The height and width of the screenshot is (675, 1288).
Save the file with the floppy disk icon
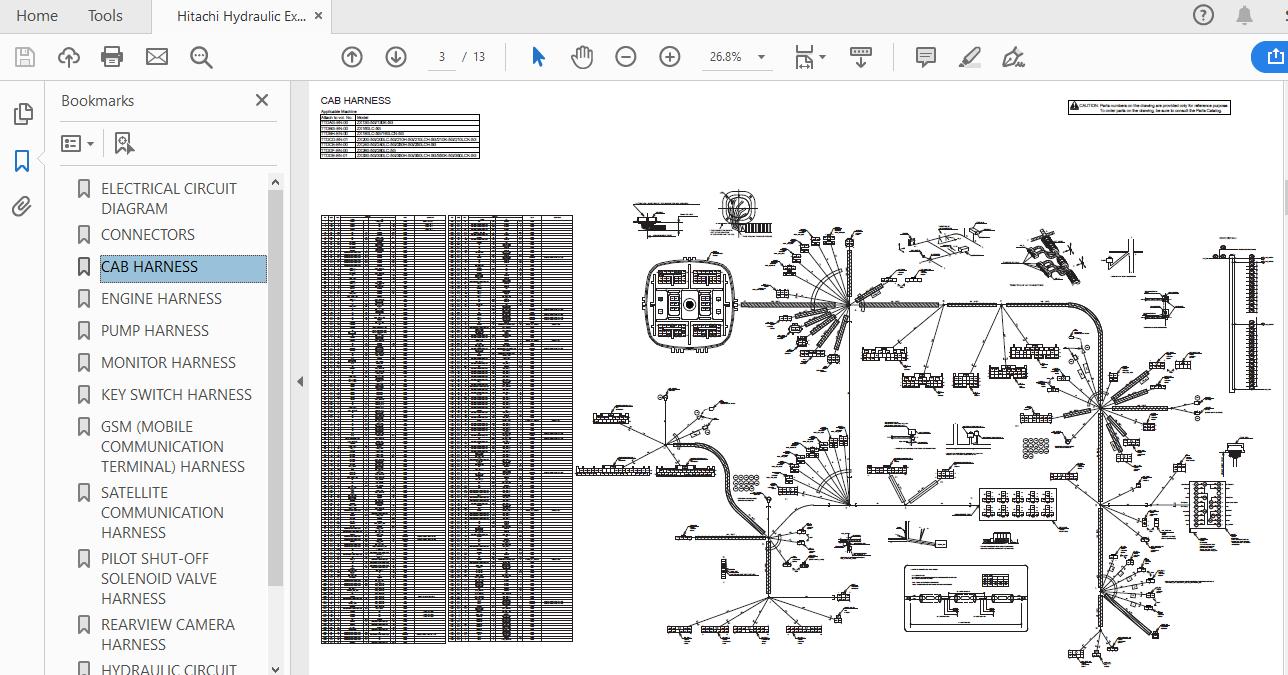(24, 57)
